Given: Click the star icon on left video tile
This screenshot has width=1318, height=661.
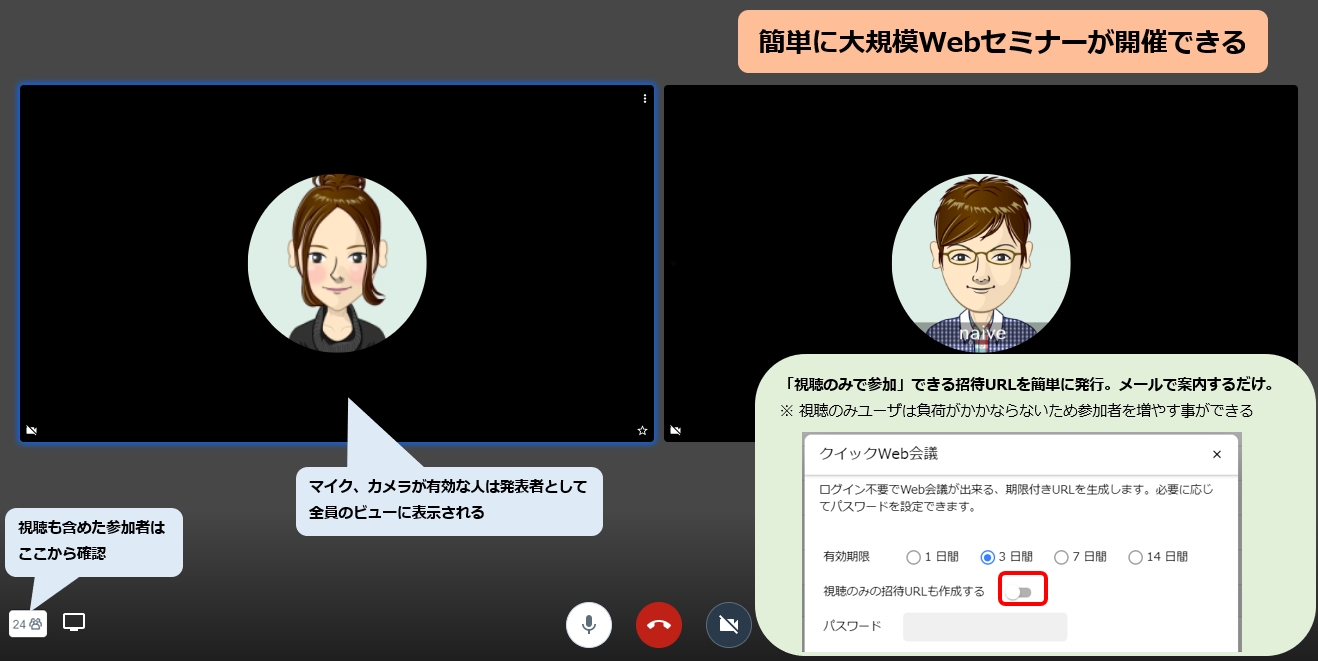Looking at the screenshot, I should 642,430.
